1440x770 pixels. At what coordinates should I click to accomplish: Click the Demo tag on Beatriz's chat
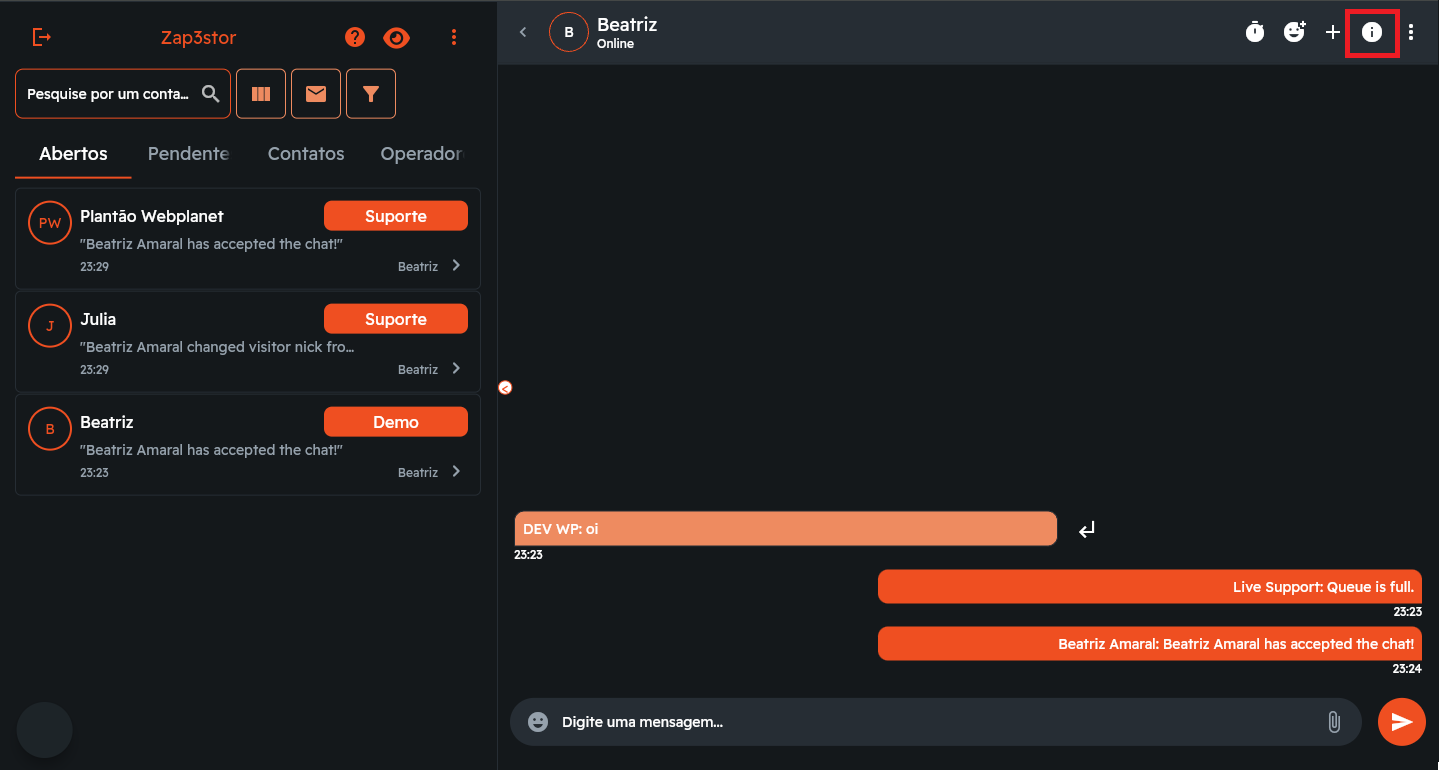click(x=396, y=422)
